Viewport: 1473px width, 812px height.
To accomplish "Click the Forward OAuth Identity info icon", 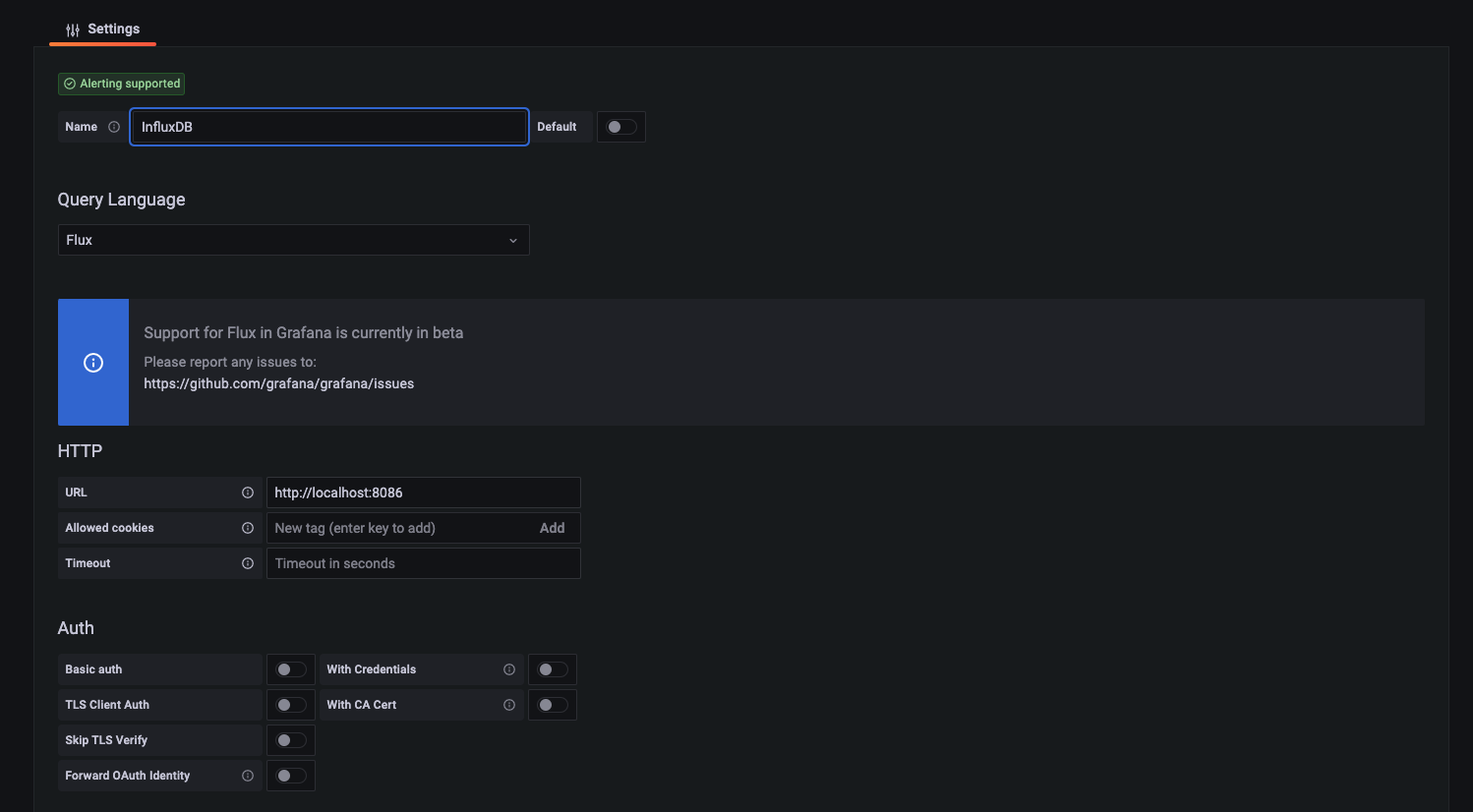I will [248, 776].
